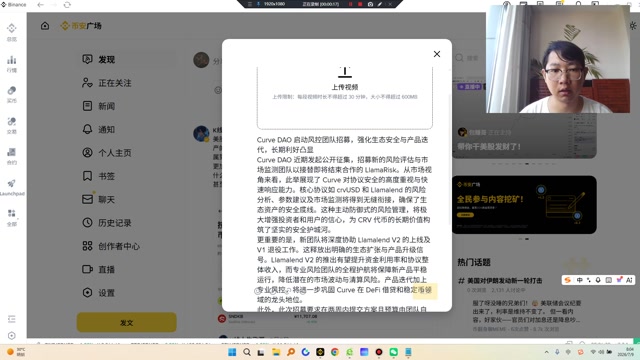
Task: Click the microphone icon on input method toolbar
Action: 598,280
